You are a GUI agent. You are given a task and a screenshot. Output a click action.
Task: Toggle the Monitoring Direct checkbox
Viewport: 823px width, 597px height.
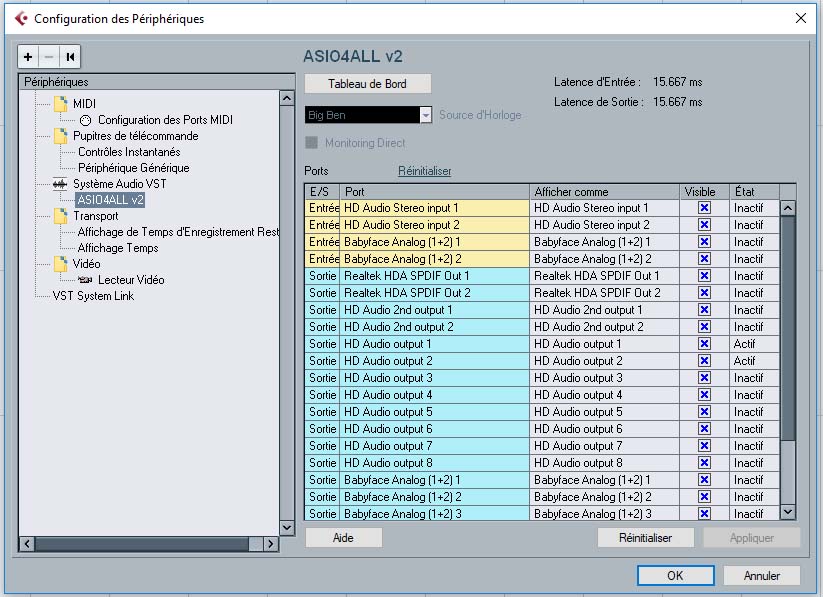click(x=312, y=142)
